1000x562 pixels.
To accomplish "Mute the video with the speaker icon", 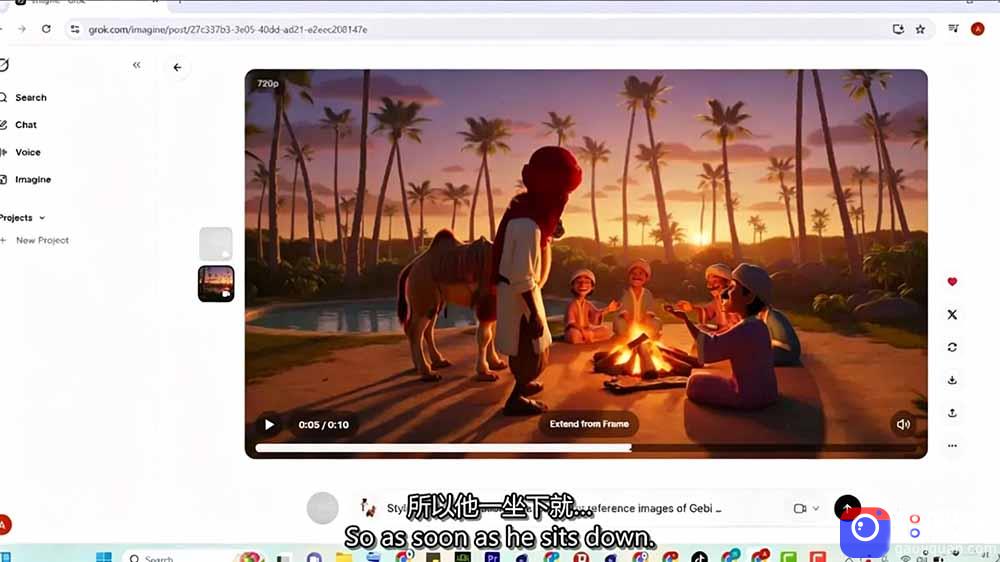I will point(903,424).
